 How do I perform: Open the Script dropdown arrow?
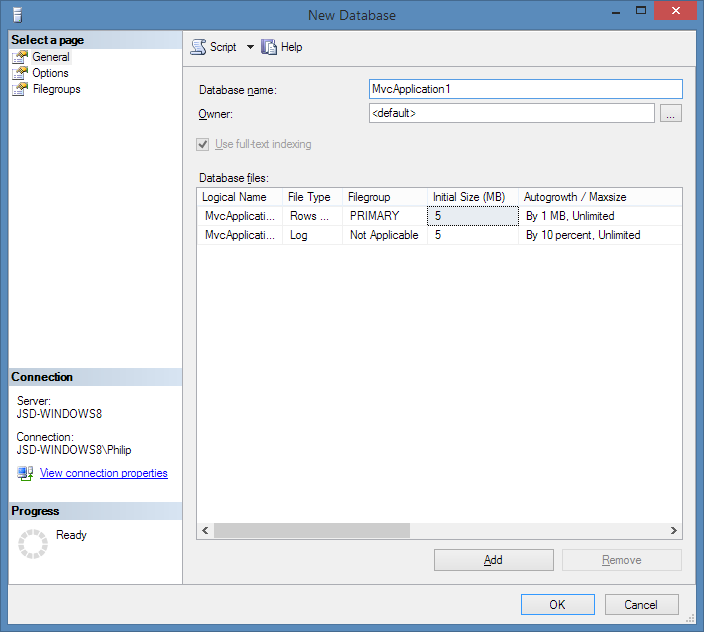(250, 47)
